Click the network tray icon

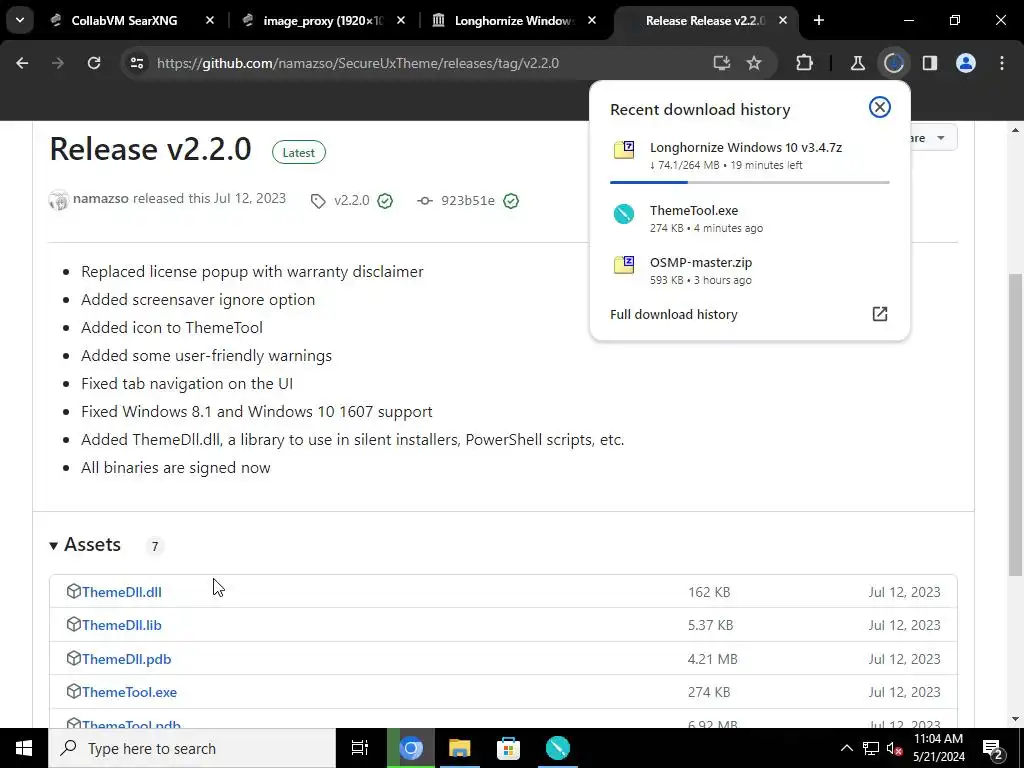click(871, 749)
